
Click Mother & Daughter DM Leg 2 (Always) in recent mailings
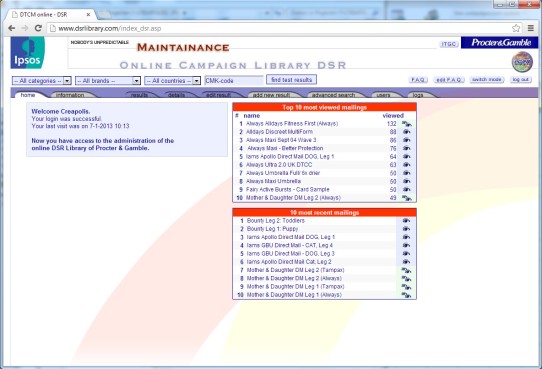point(294,278)
